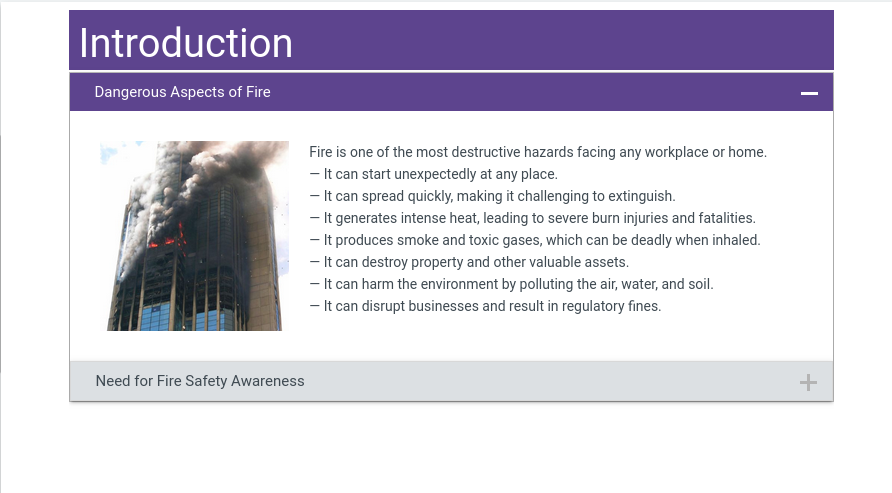Select the 'generates intense heat' bullet line

coord(532,218)
